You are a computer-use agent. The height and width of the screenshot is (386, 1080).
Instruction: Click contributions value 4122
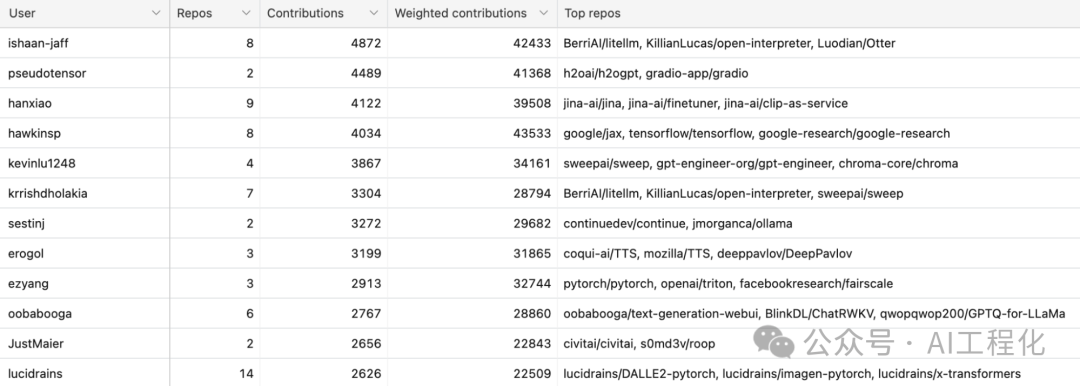click(x=366, y=103)
